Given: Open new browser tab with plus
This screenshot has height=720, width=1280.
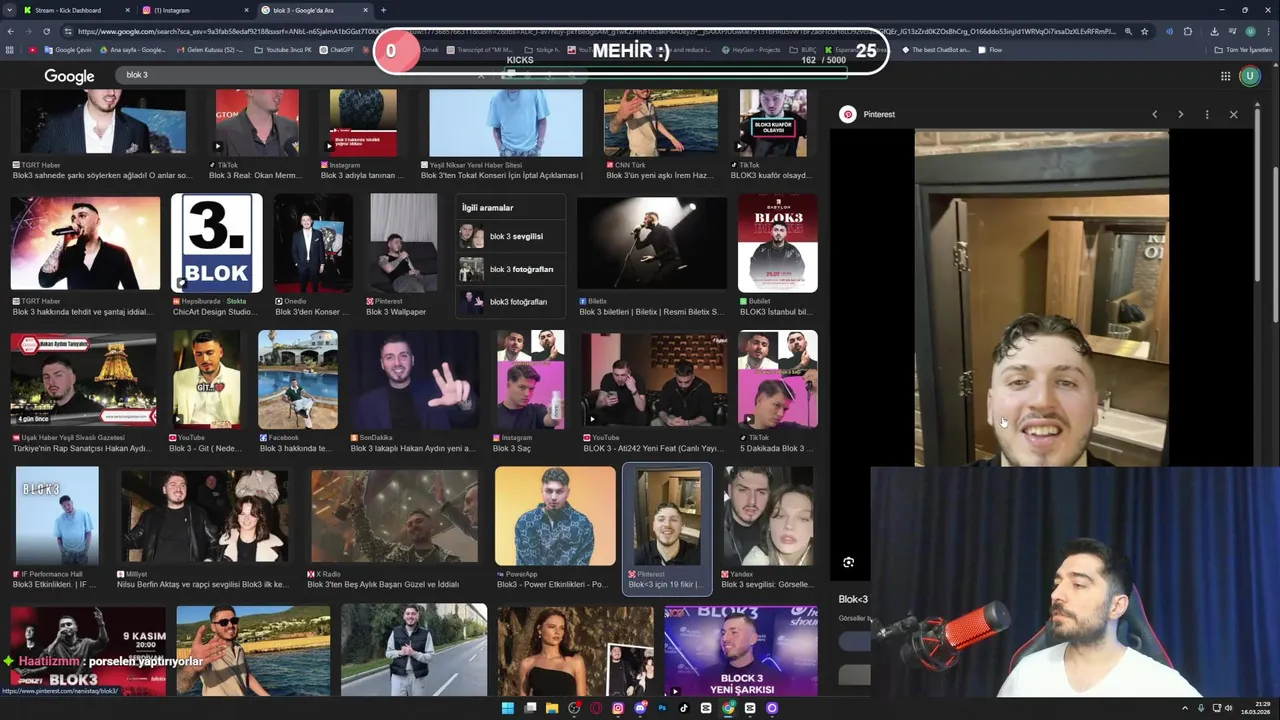Looking at the screenshot, I should tap(383, 10).
